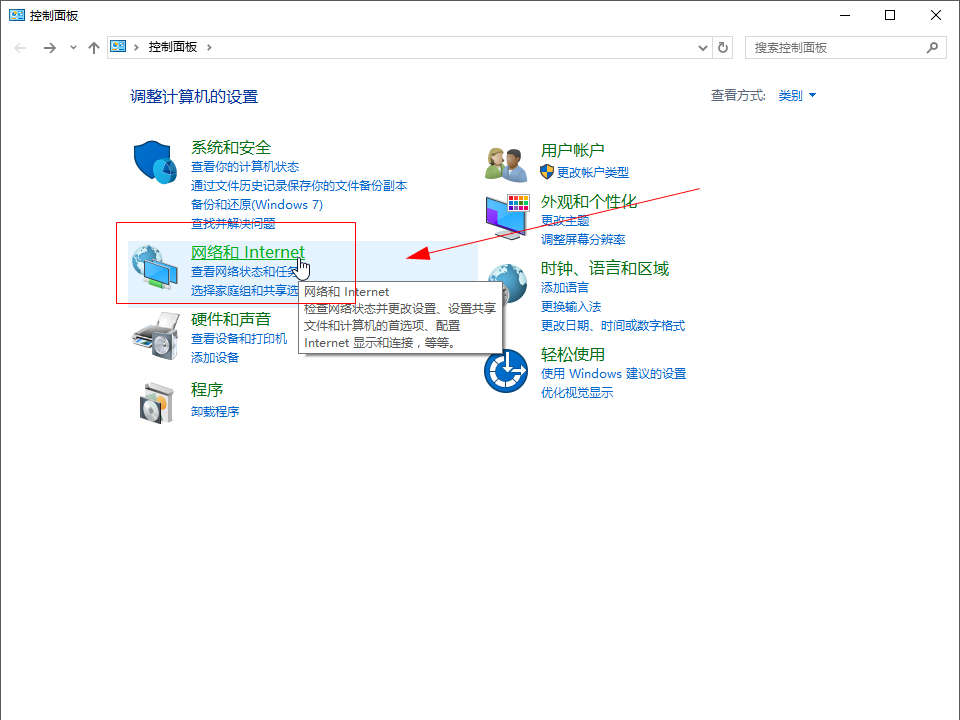Open the 硬件和声音 category
Screen dimensions: 960x720
231,319
